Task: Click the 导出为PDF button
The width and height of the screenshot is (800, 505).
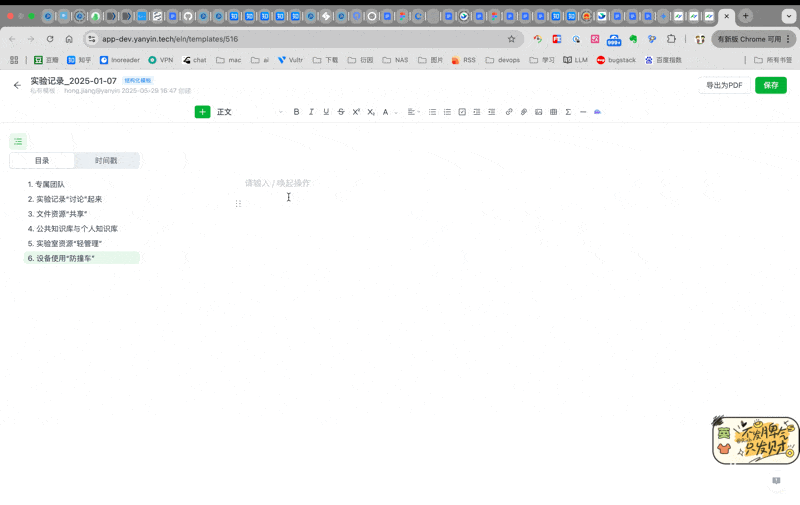Action: [724, 85]
